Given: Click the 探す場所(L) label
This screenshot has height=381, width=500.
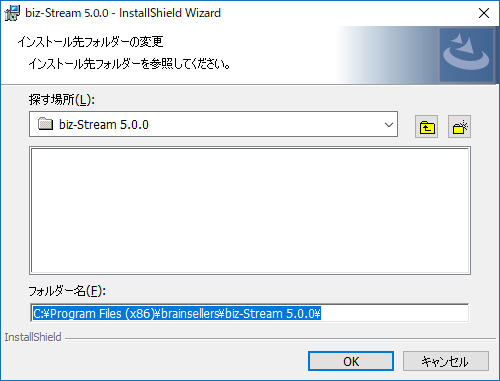Looking at the screenshot, I should pos(62,99).
